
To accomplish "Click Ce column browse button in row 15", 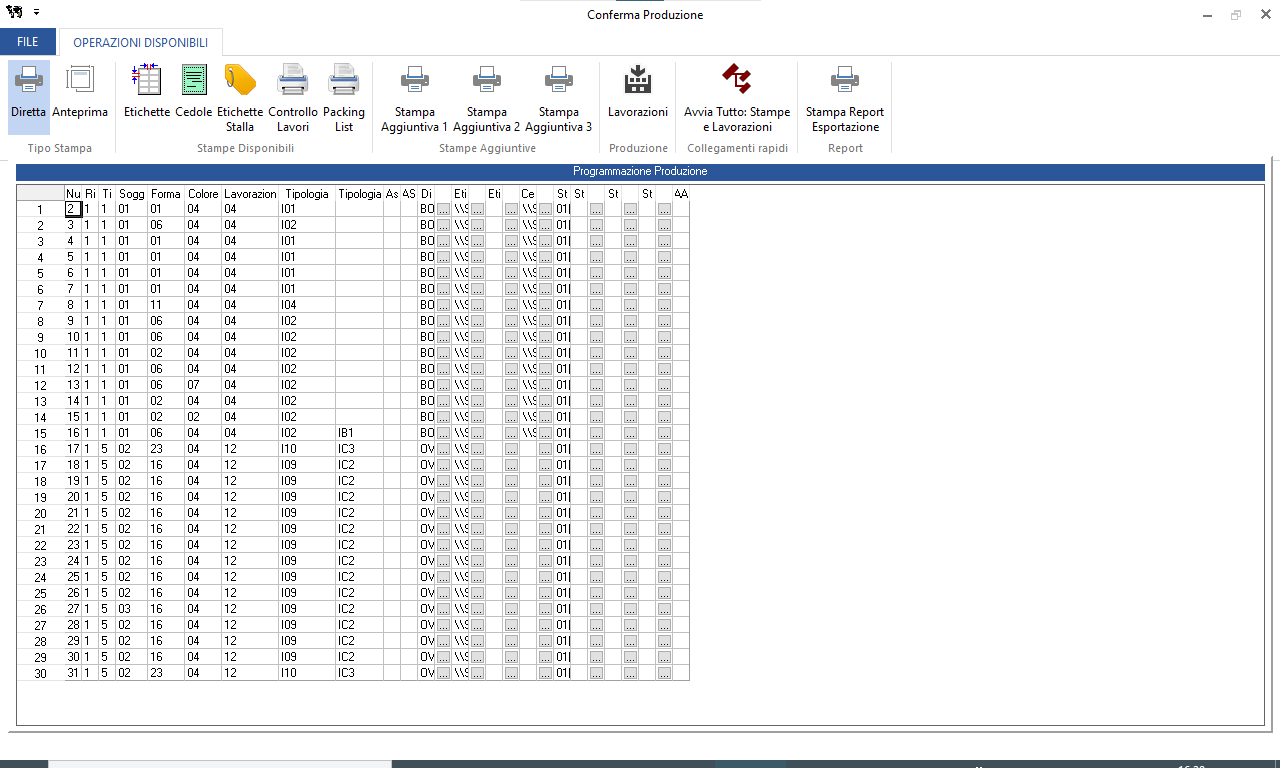I will click(x=546, y=433).
